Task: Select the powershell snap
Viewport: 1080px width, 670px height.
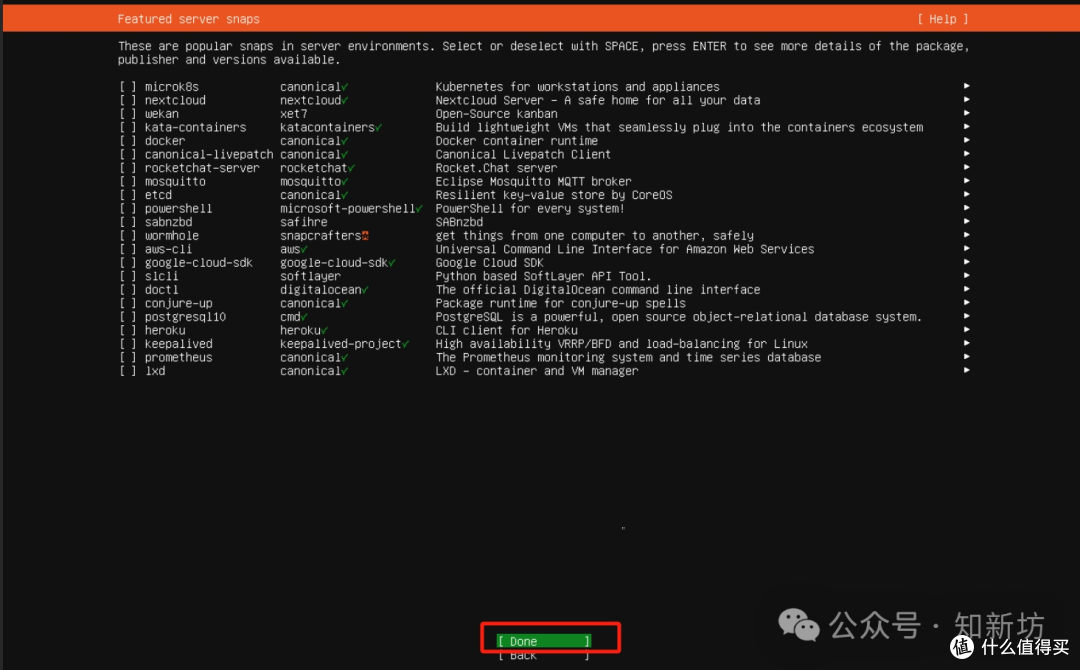Action: 127,208
